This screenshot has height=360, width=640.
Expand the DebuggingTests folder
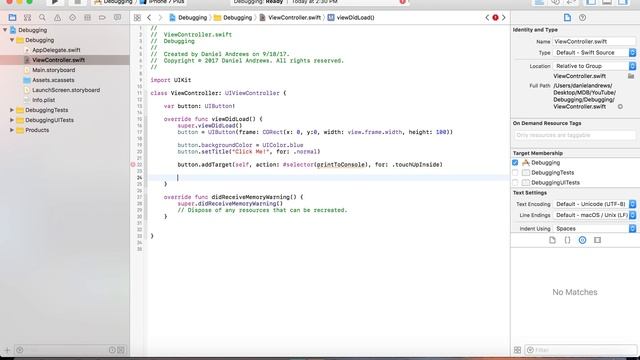point(12,110)
